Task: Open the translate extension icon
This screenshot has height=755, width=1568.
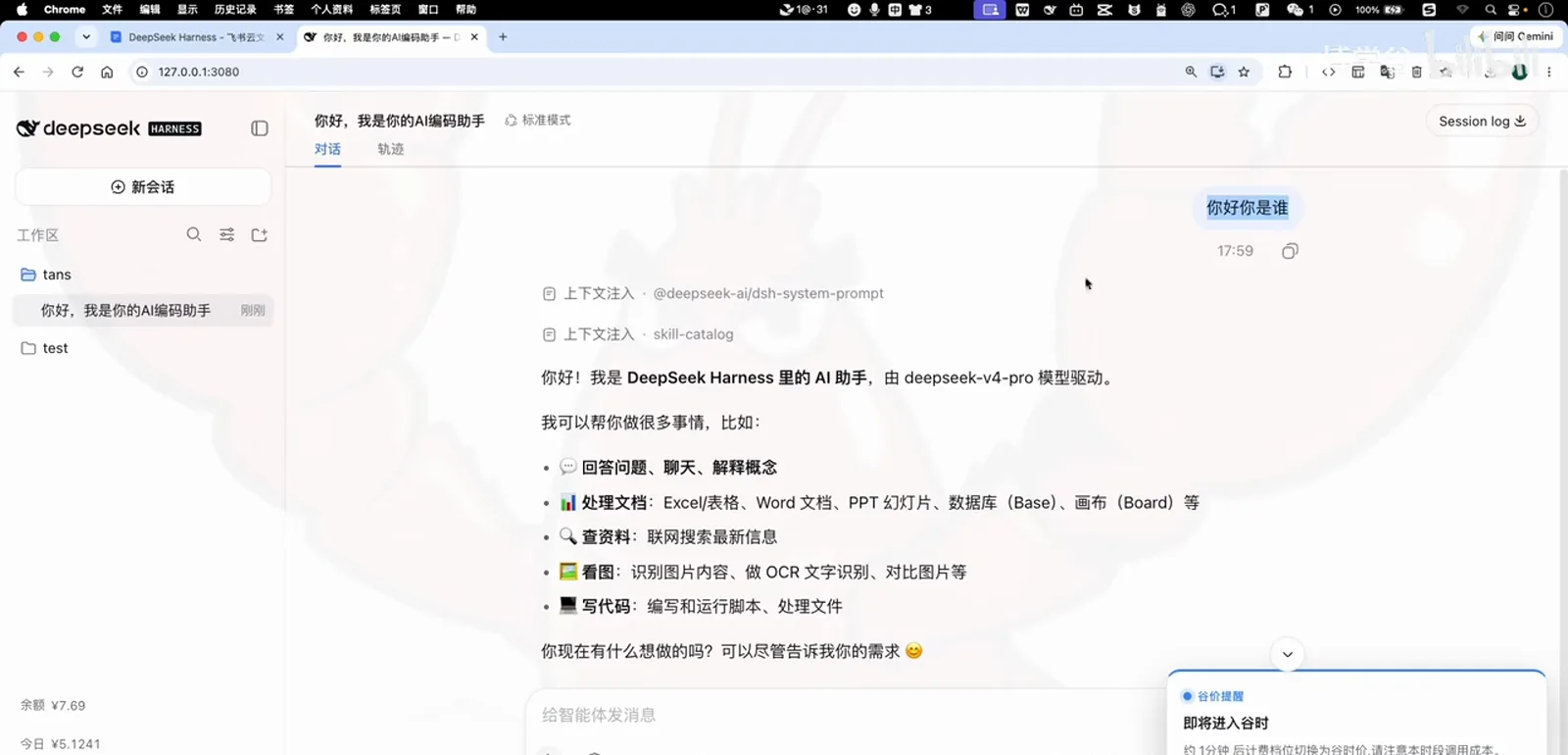Action: pyautogui.click(x=1387, y=72)
